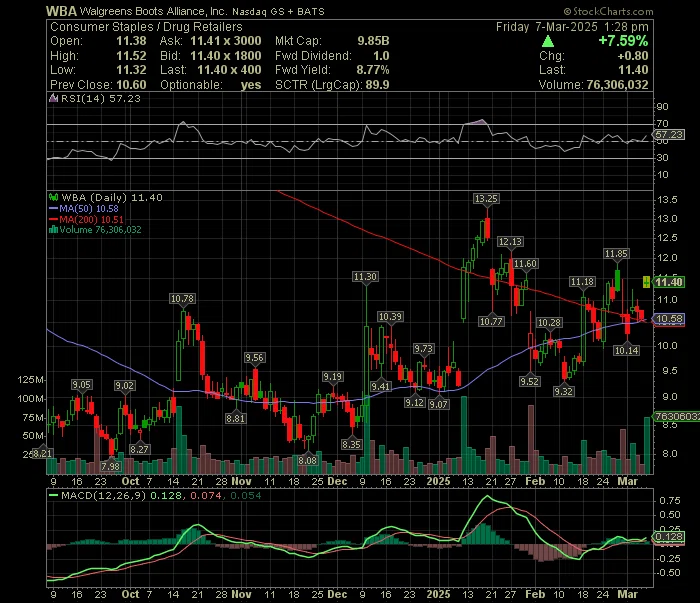Click the Friday 7-Mar-2025 1:28 pm timestamp
The image size is (700, 603).
coord(572,27)
